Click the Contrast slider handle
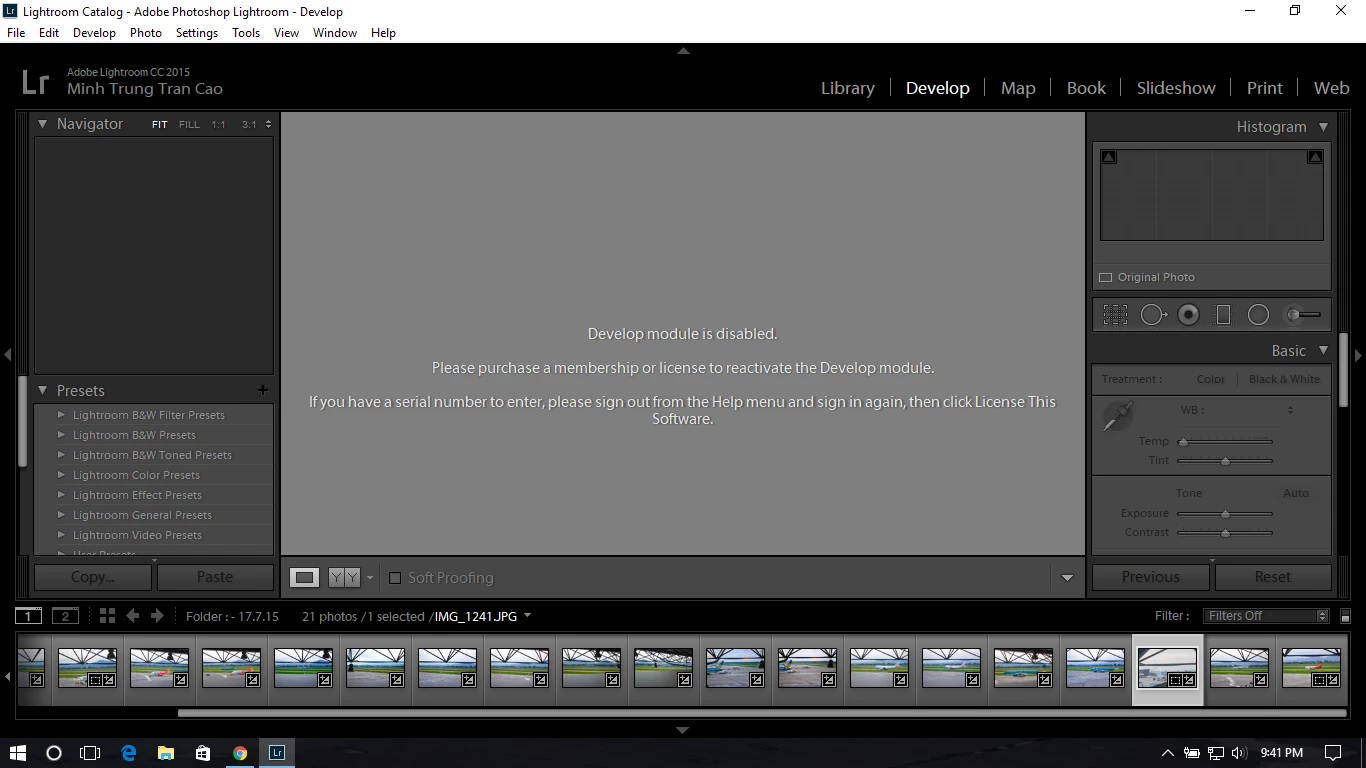This screenshot has height=768, width=1366. pyautogui.click(x=1225, y=533)
